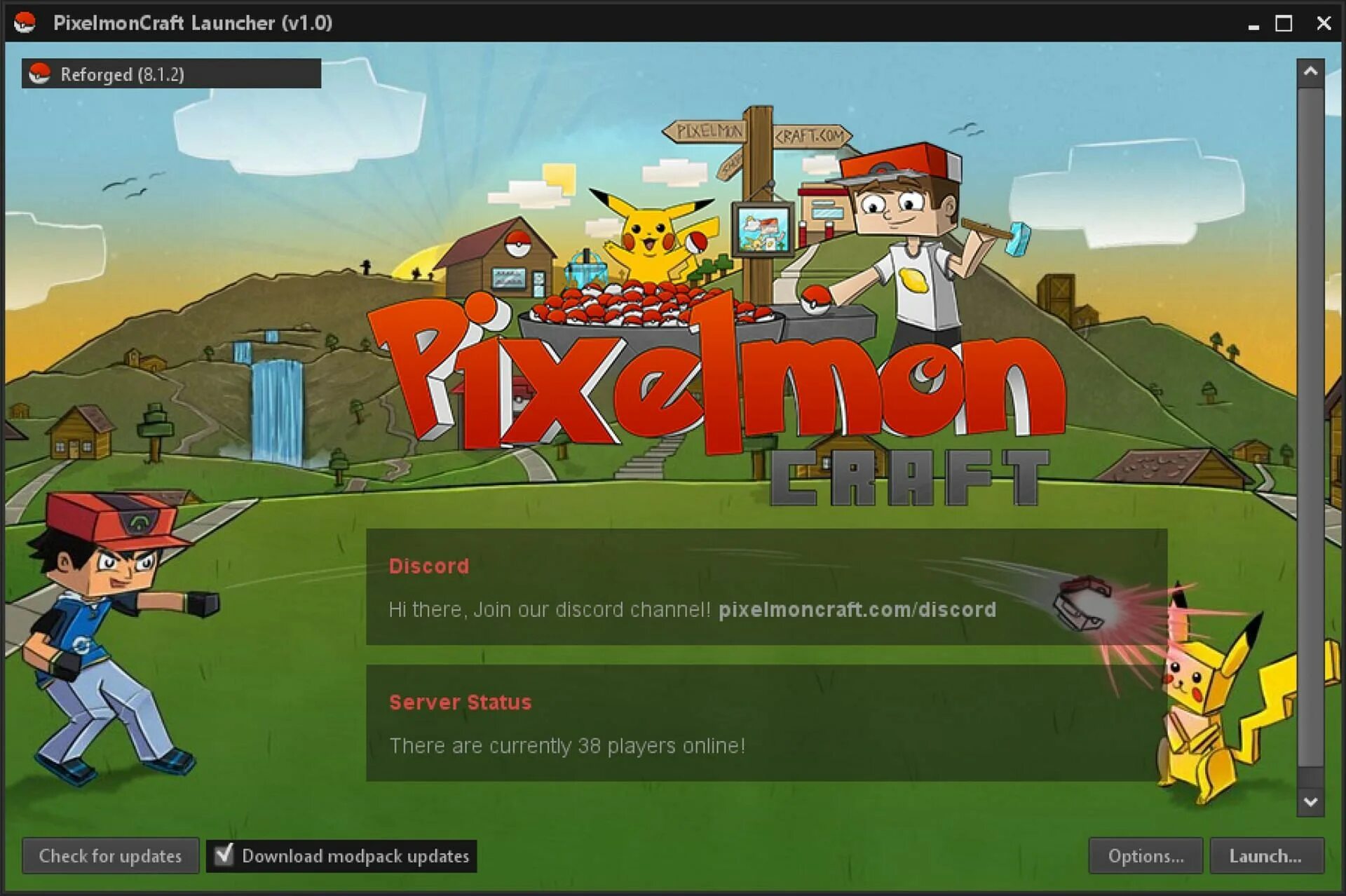Click the Pokeball icon next to Reforged label
The width and height of the screenshot is (1346, 896).
(28, 73)
